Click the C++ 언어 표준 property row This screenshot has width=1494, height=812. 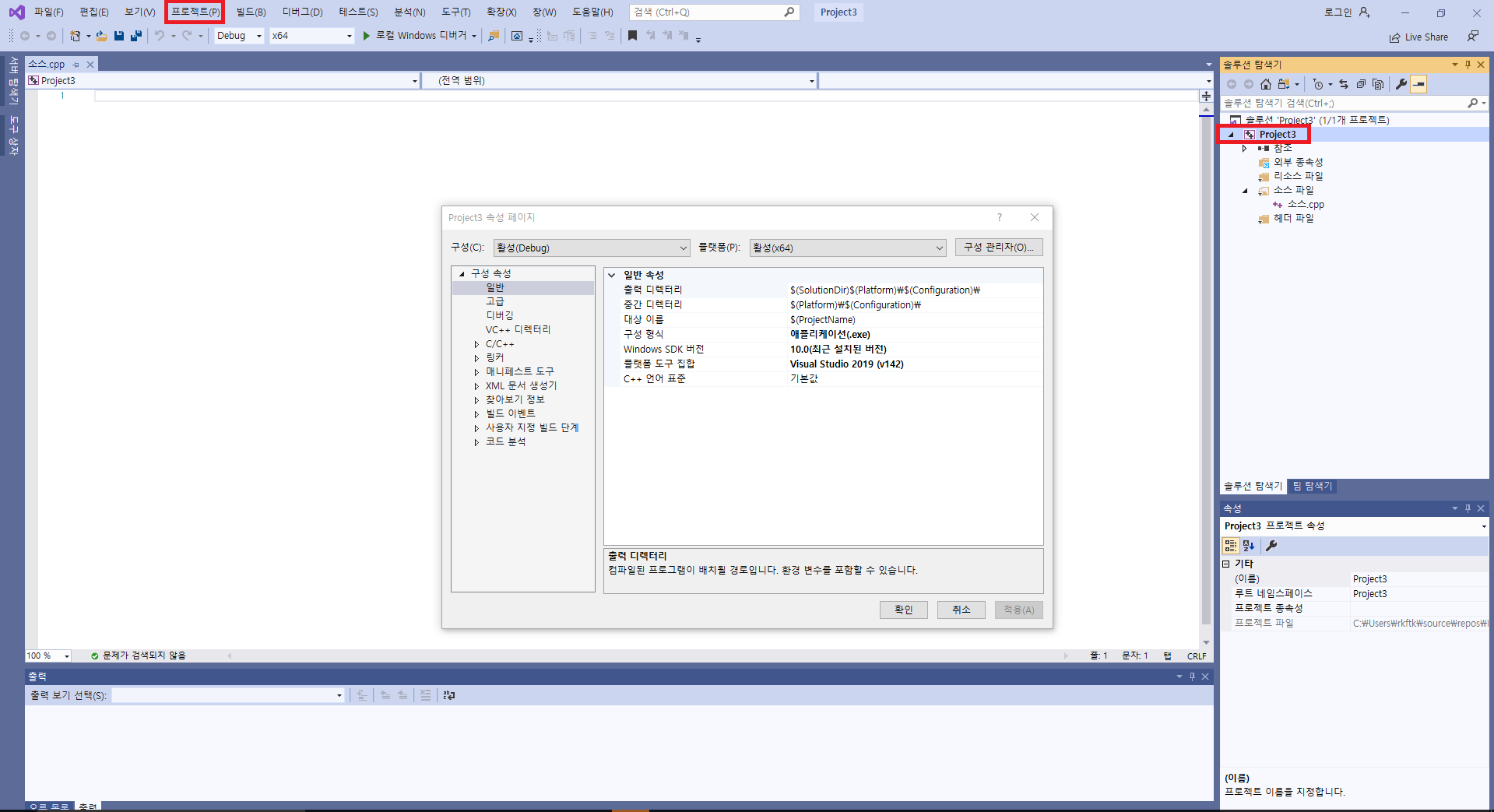click(824, 379)
